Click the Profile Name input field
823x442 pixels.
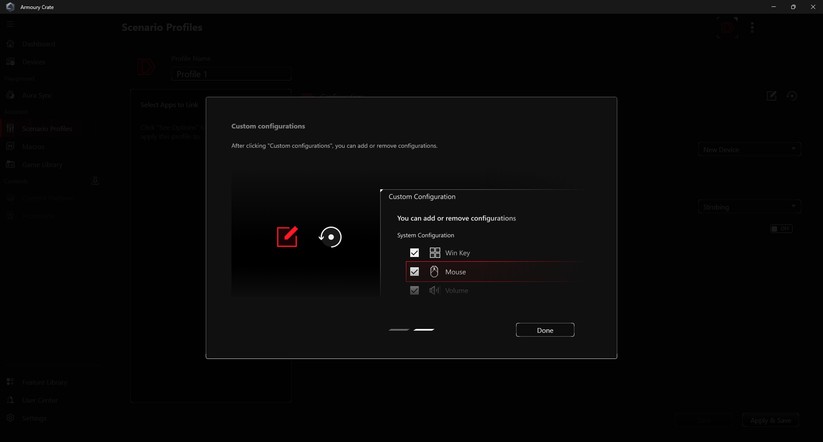[231, 74]
